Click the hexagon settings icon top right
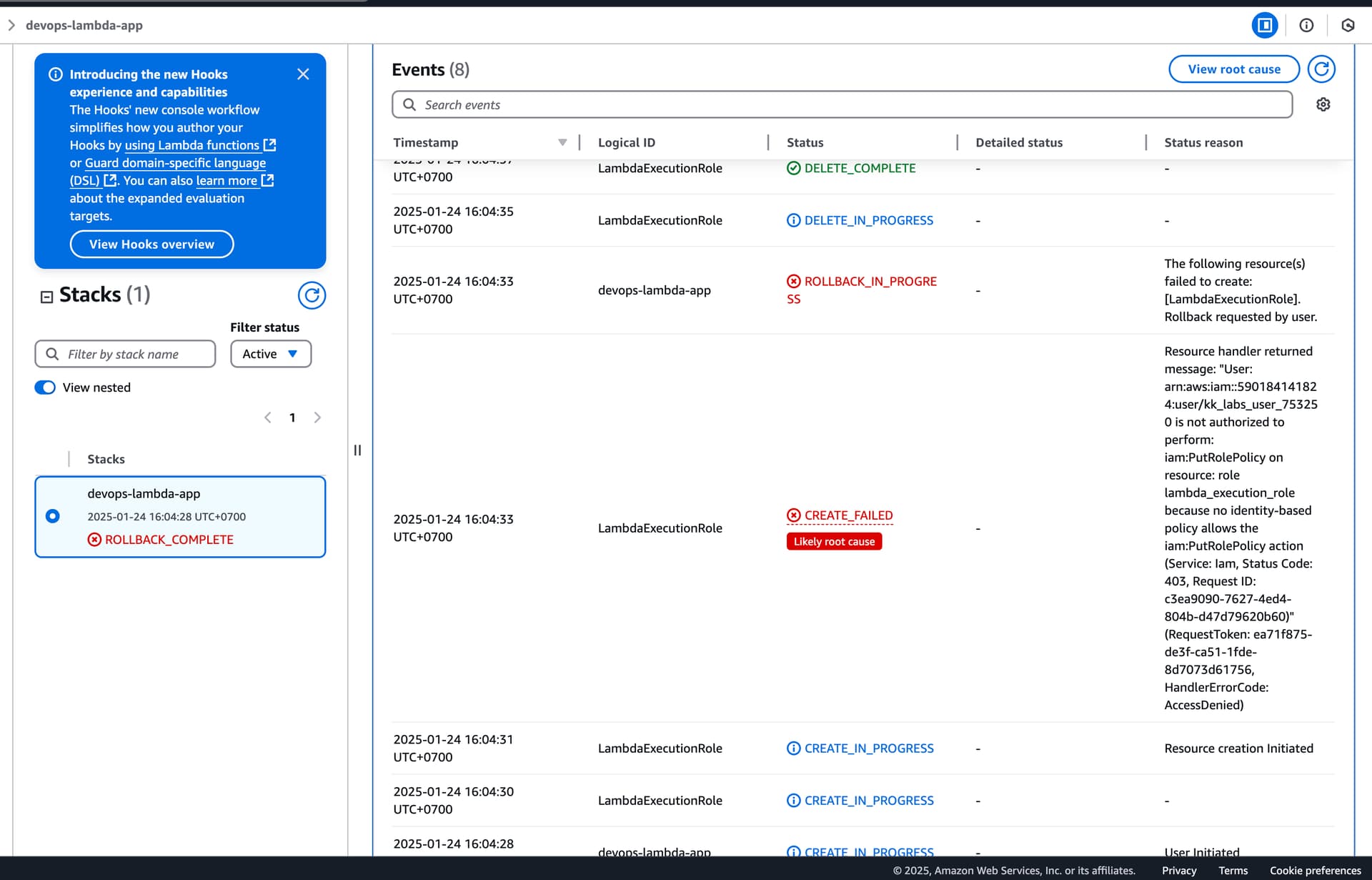This screenshot has width=1372, height=880. click(x=1348, y=26)
